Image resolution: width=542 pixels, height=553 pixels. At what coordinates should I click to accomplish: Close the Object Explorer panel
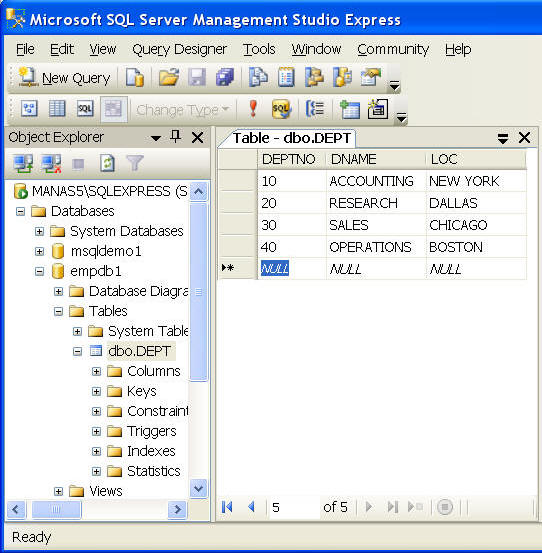click(197, 137)
